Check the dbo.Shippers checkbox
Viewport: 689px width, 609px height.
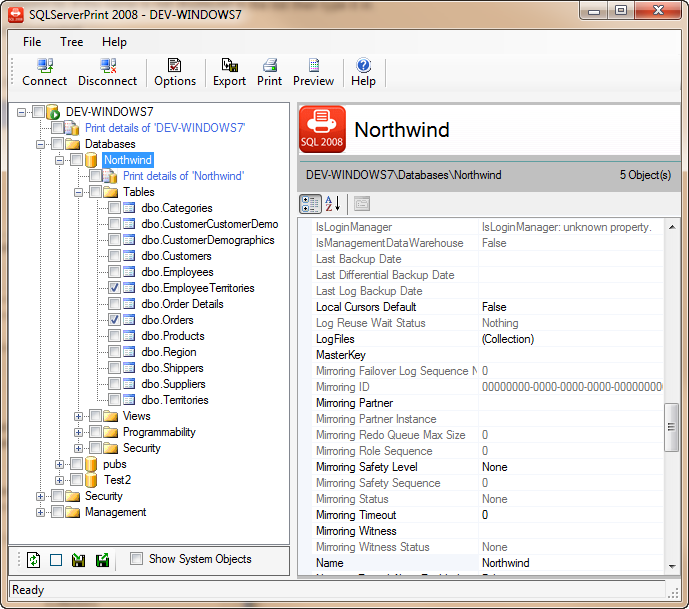[115, 368]
